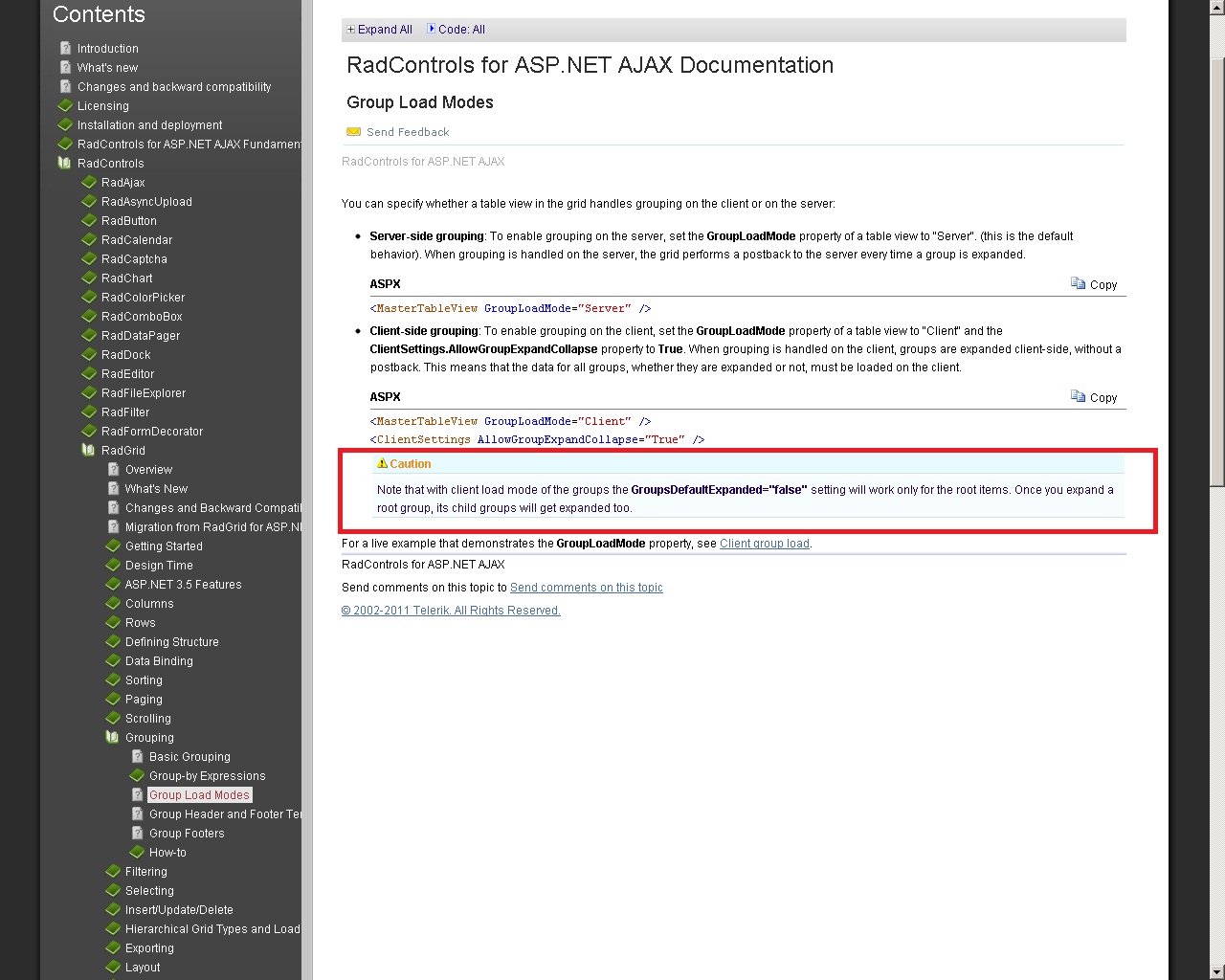Click the Send Feedback link
1225x980 pixels.
click(408, 132)
